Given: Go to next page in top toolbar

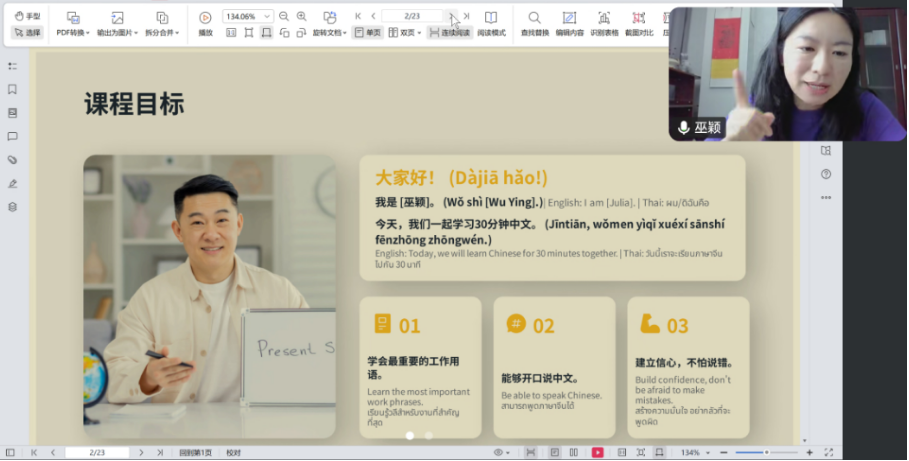Looking at the screenshot, I should pyautogui.click(x=451, y=16).
